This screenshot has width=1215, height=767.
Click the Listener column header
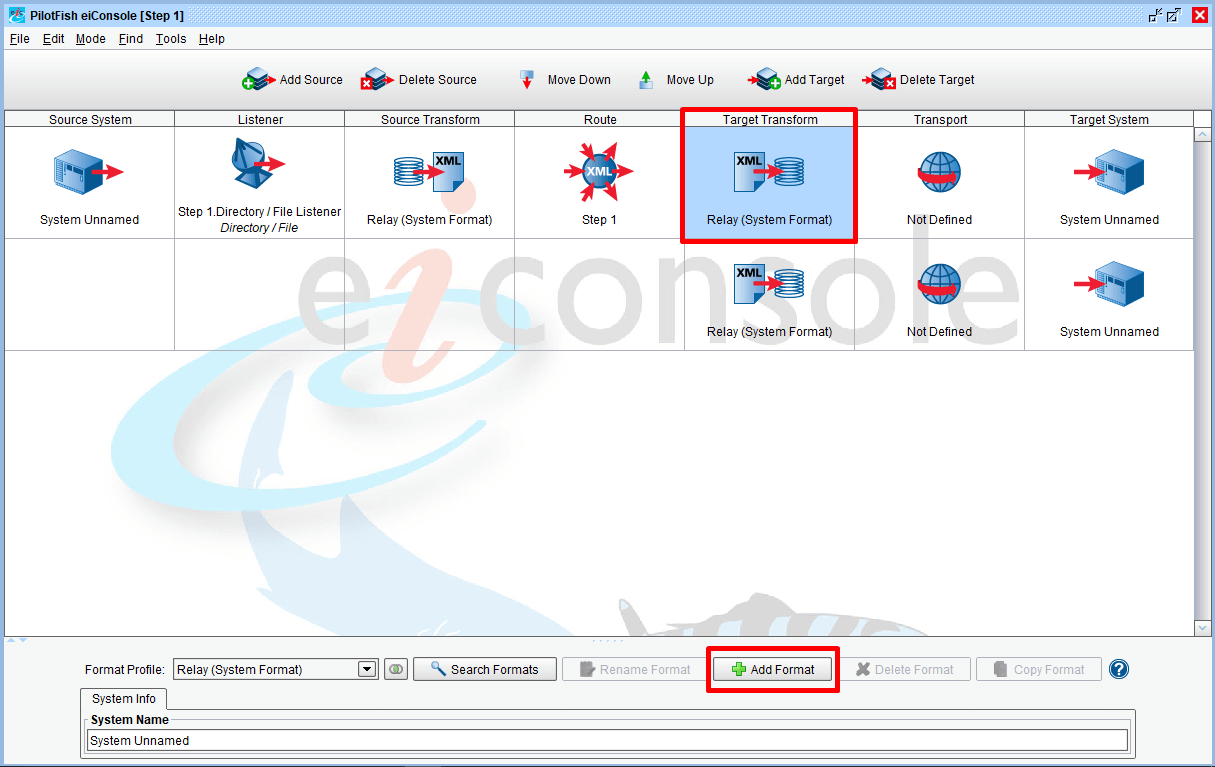(260, 119)
